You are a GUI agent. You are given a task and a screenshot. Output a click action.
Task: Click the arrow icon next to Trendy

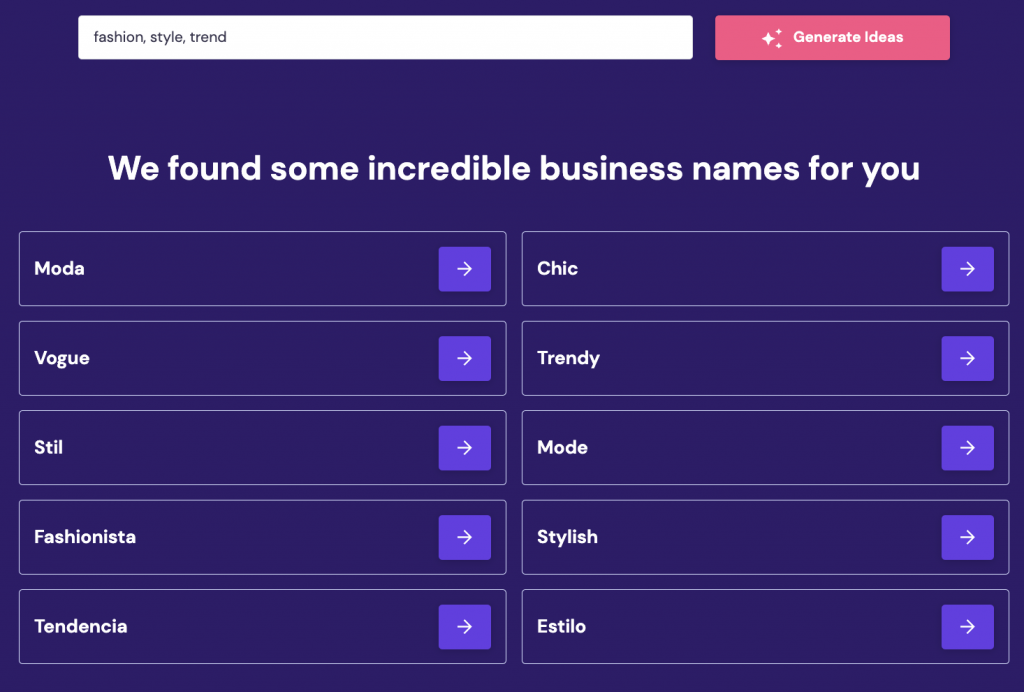pos(967,358)
